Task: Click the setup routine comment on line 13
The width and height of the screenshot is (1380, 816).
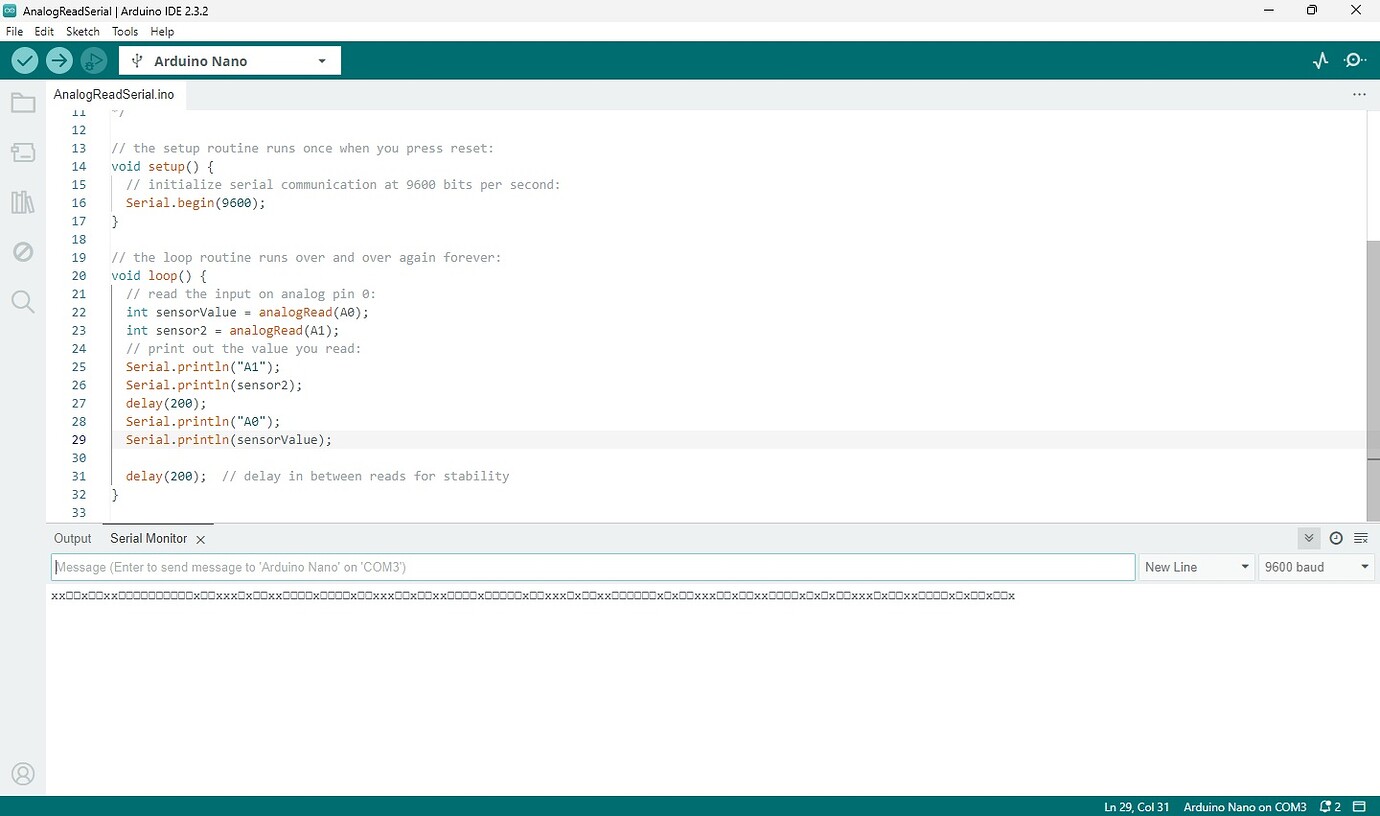Action: pyautogui.click(x=303, y=148)
